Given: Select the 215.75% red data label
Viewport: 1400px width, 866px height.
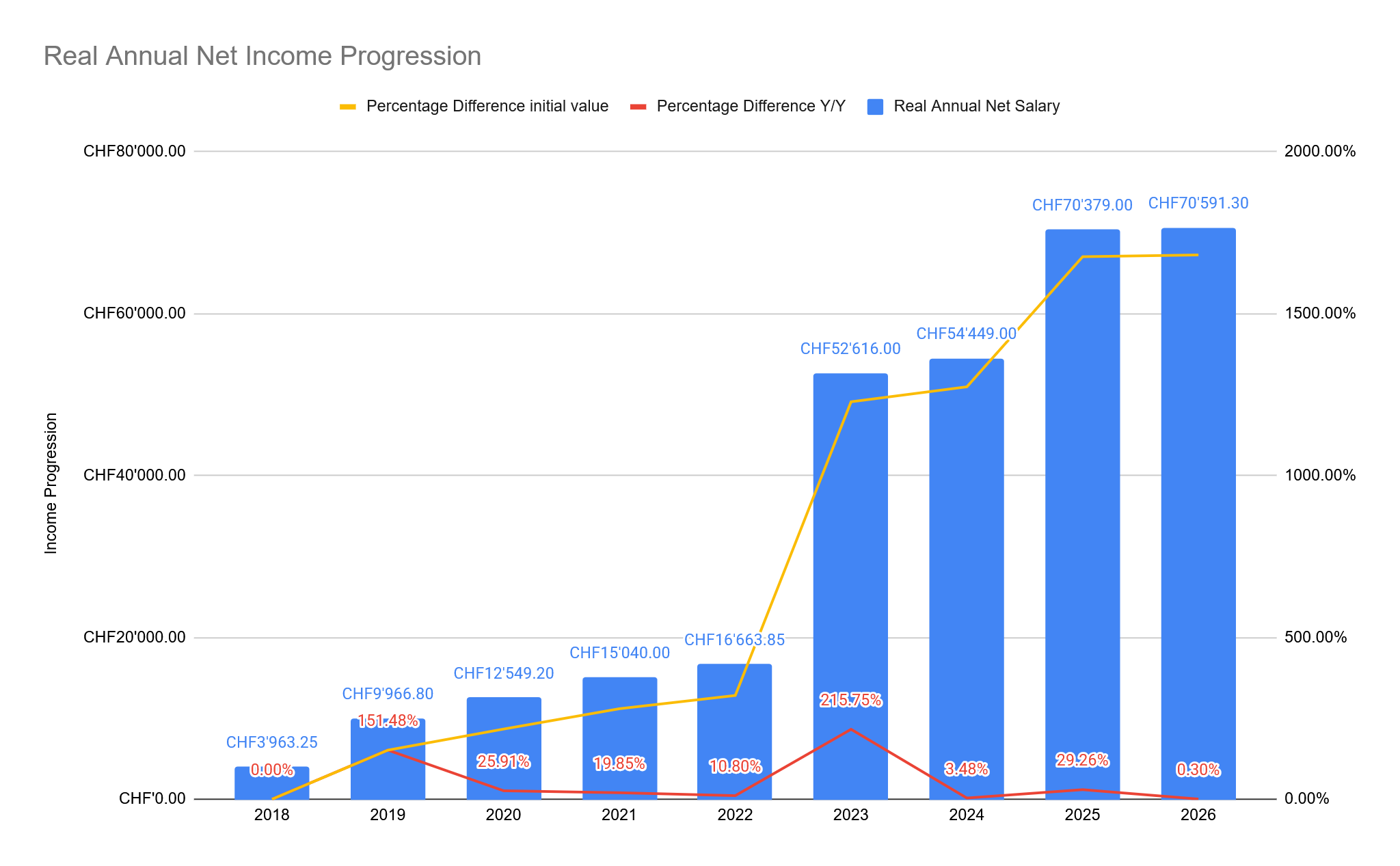Looking at the screenshot, I should click(850, 700).
